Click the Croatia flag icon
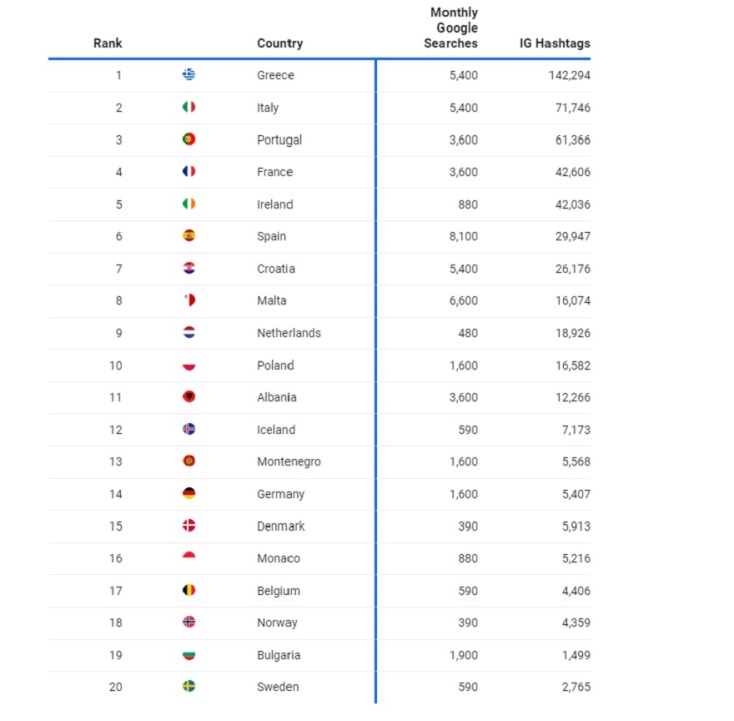Viewport: 734px width, 721px height. pyautogui.click(x=189, y=268)
